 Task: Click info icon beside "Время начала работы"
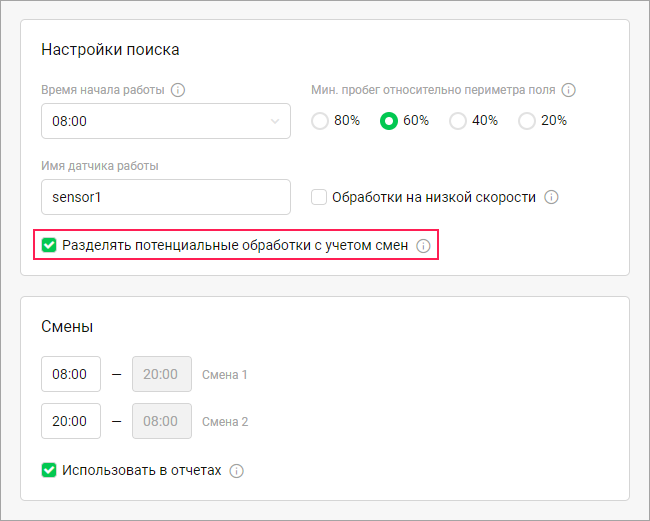(x=178, y=90)
